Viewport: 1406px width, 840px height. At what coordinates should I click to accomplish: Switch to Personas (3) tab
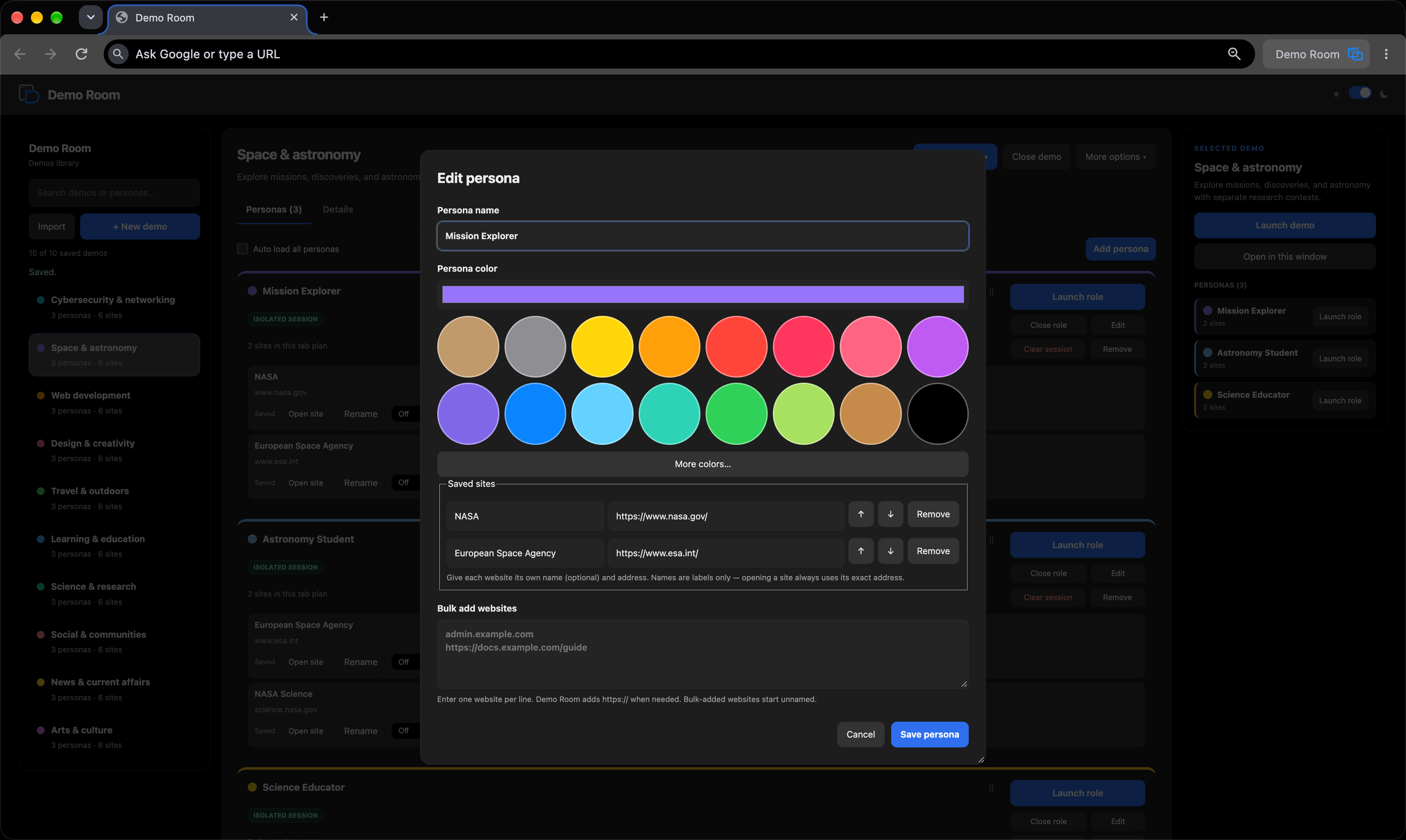pyautogui.click(x=274, y=210)
